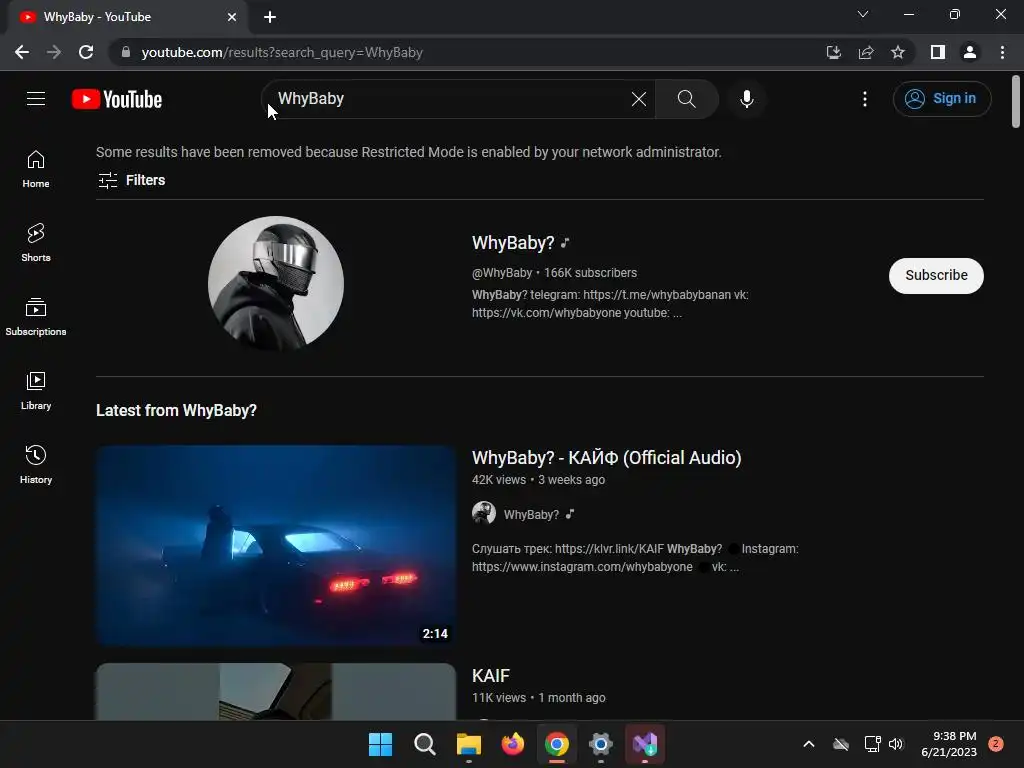Open the WhyBaby? channel title

tap(513, 243)
